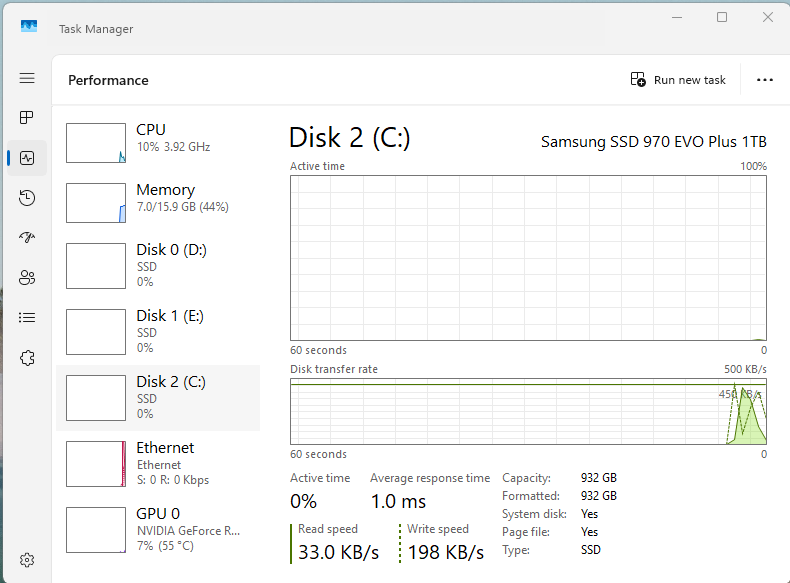This screenshot has width=790, height=583.
Task: Open the three-dot more options menu
Action: pyautogui.click(x=765, y=80)
